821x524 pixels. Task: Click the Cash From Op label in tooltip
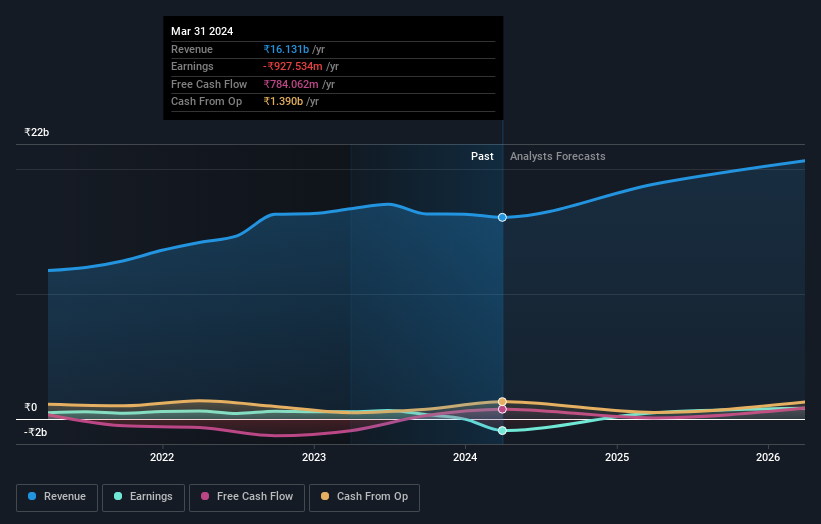click(x=207, y=102)
